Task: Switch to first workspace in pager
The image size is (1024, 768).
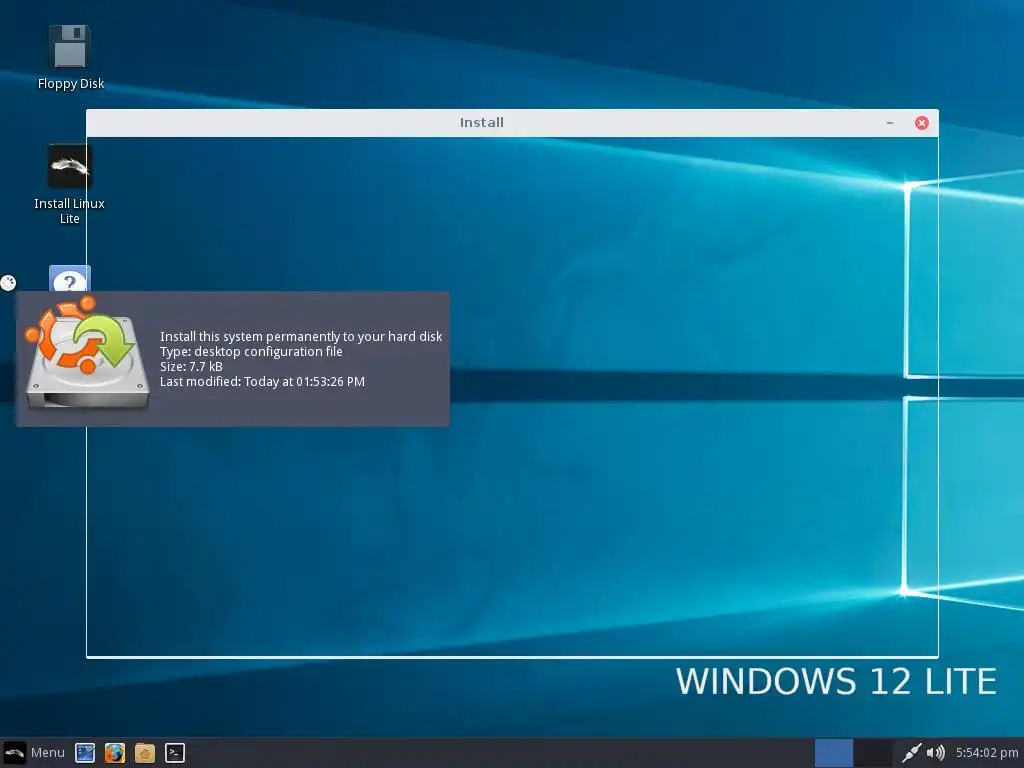Action: click(x=833, y=753)
